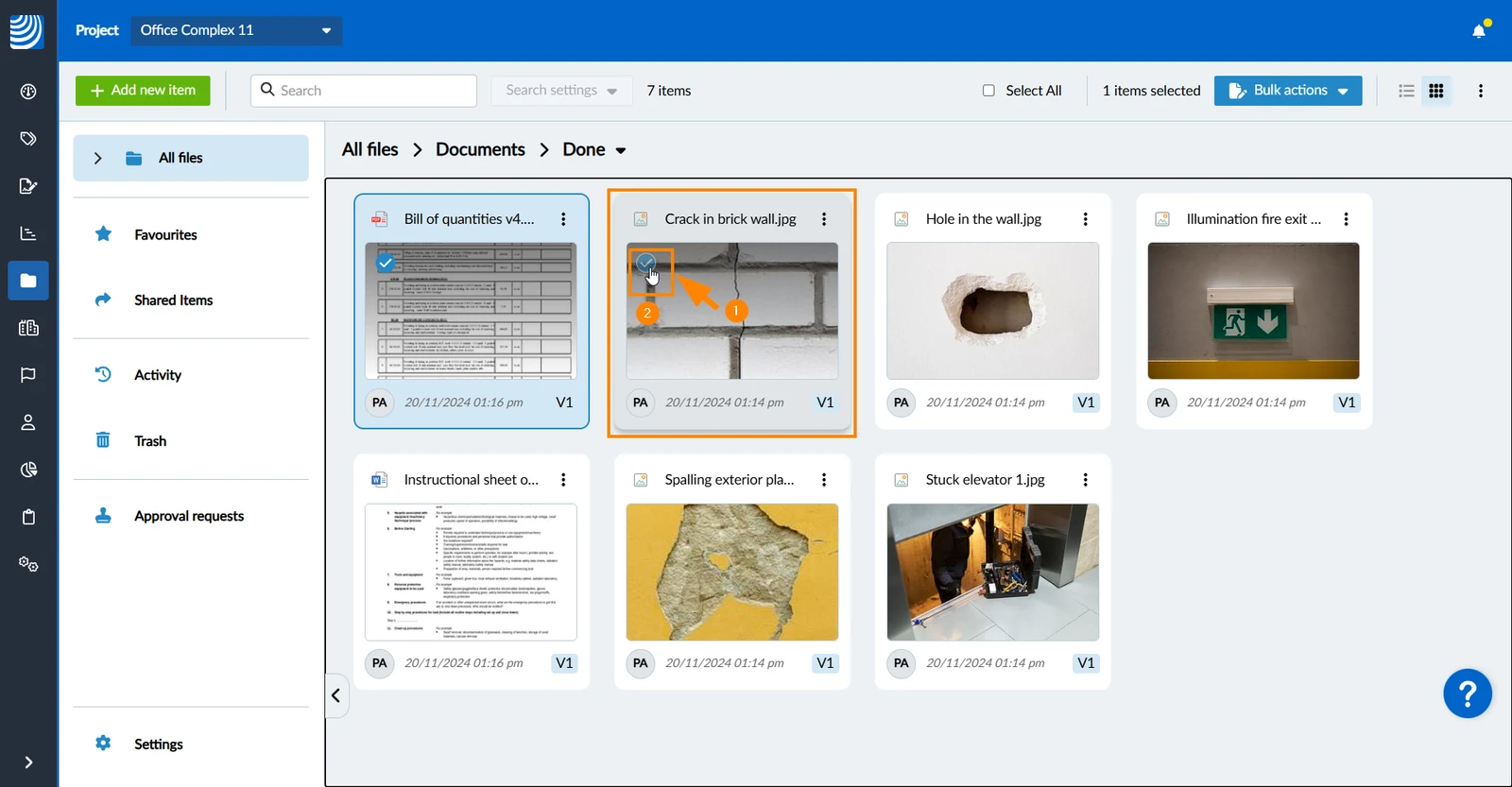Image resolution: width=1512 pixels, height=787 pixels.
Task: Open Approval requests in the sidebar
Action: (189, 516)
